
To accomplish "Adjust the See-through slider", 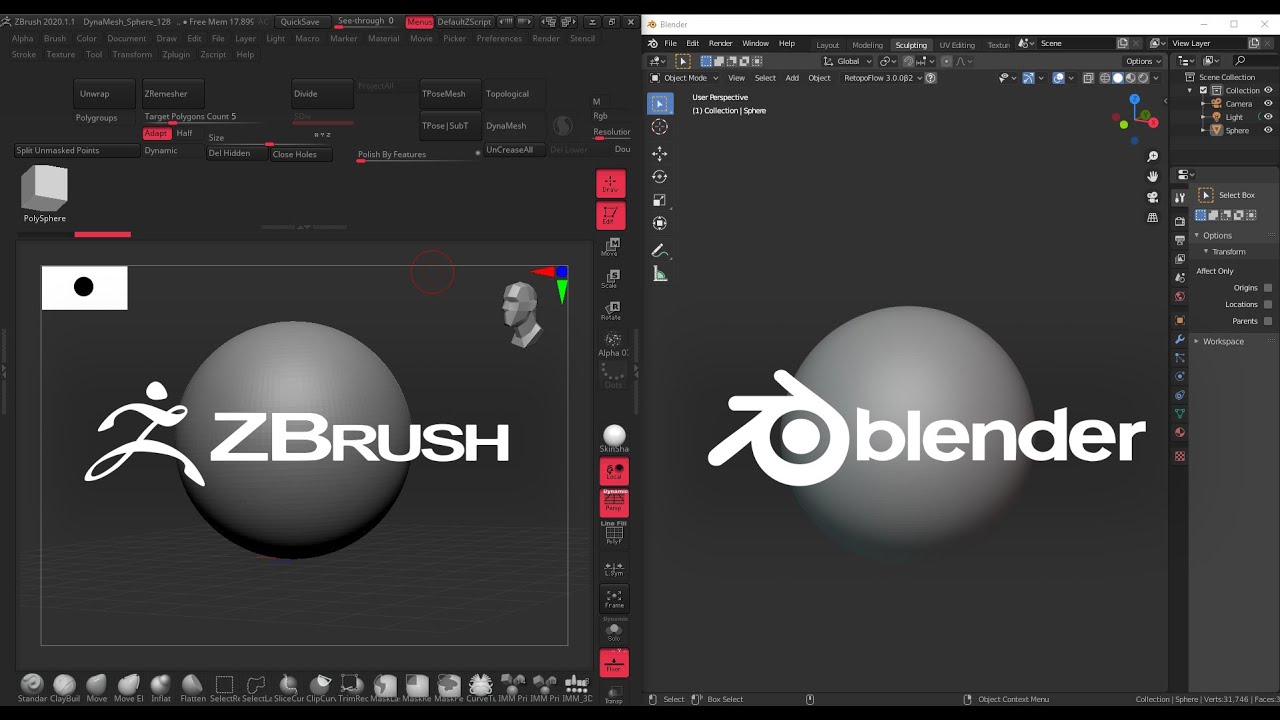I will (366, 21).
